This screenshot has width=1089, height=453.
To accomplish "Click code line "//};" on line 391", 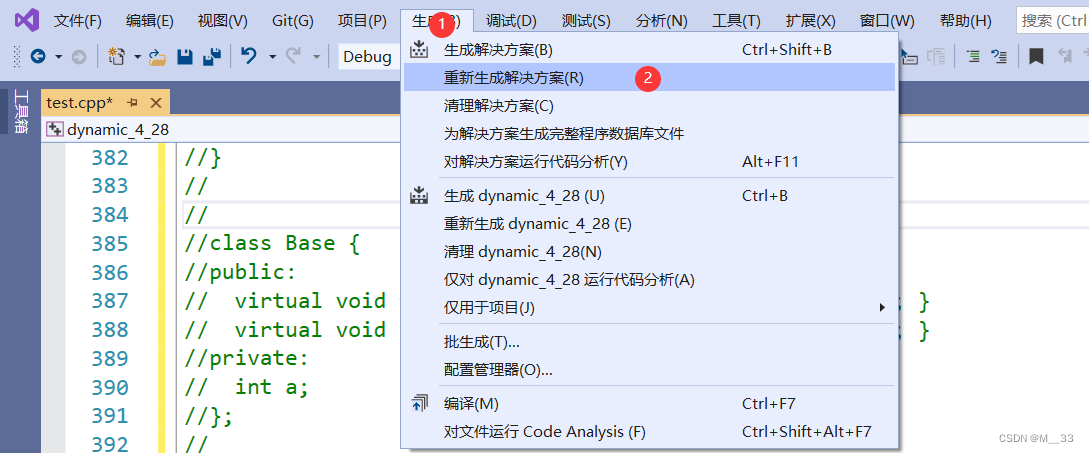I will click(208, 415).
